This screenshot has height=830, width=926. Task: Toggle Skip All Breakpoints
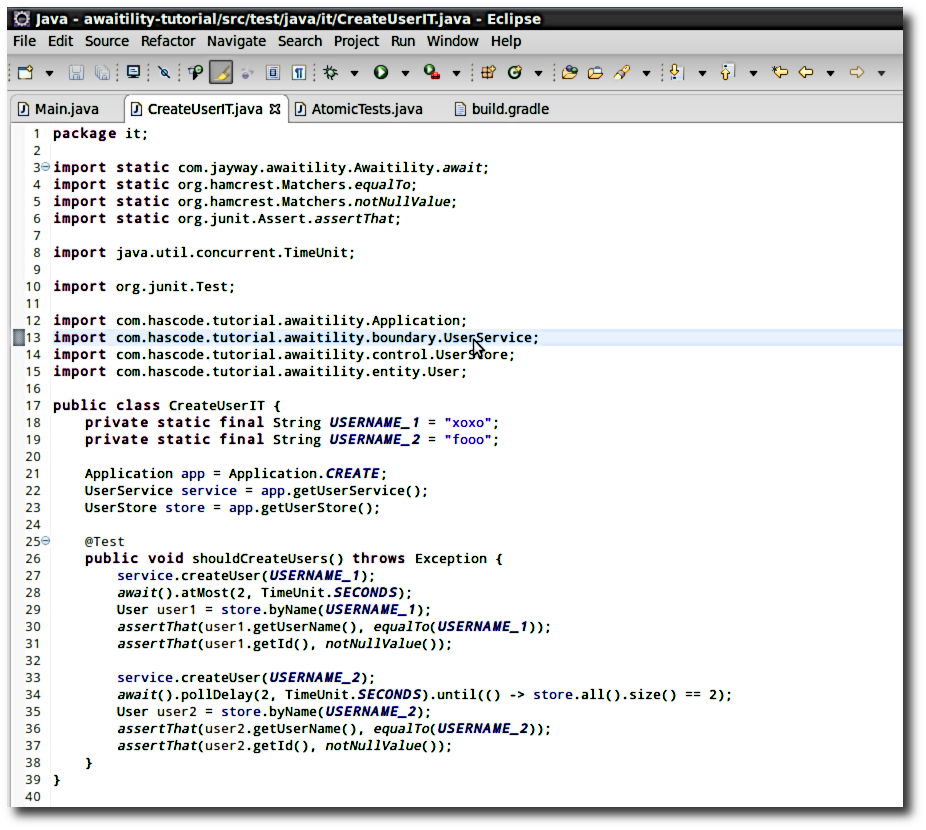[x=163, y=72]
